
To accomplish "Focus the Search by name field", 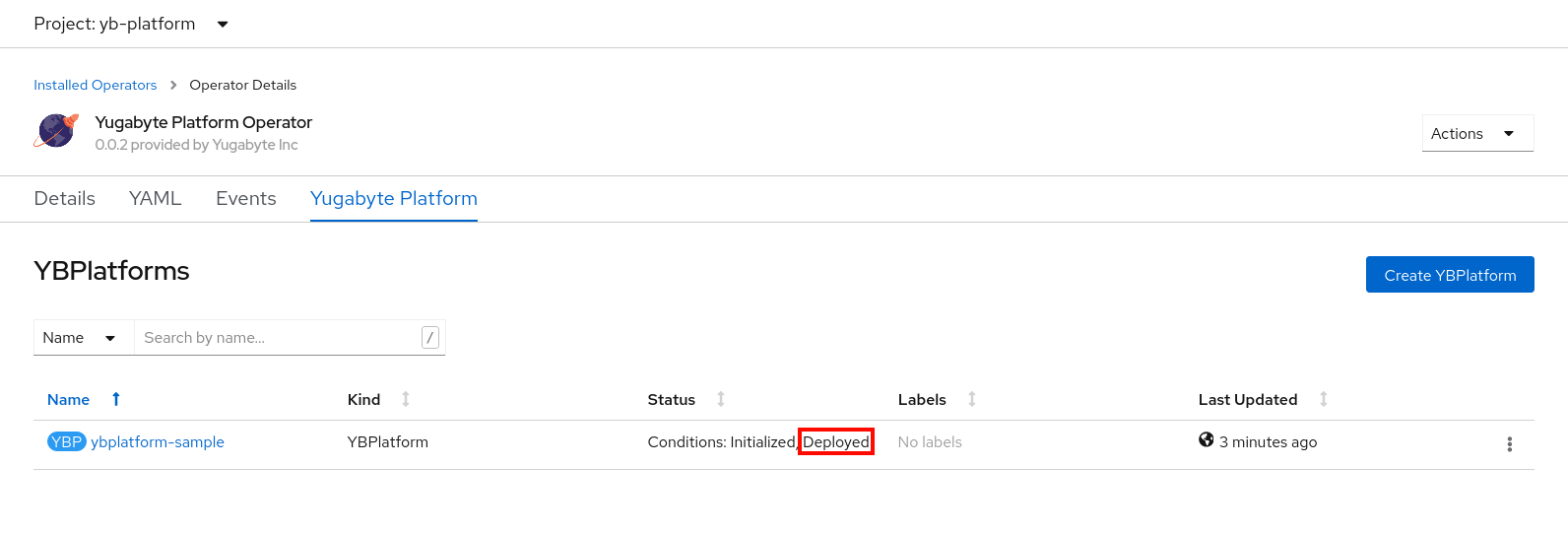I will coord(276,338).
